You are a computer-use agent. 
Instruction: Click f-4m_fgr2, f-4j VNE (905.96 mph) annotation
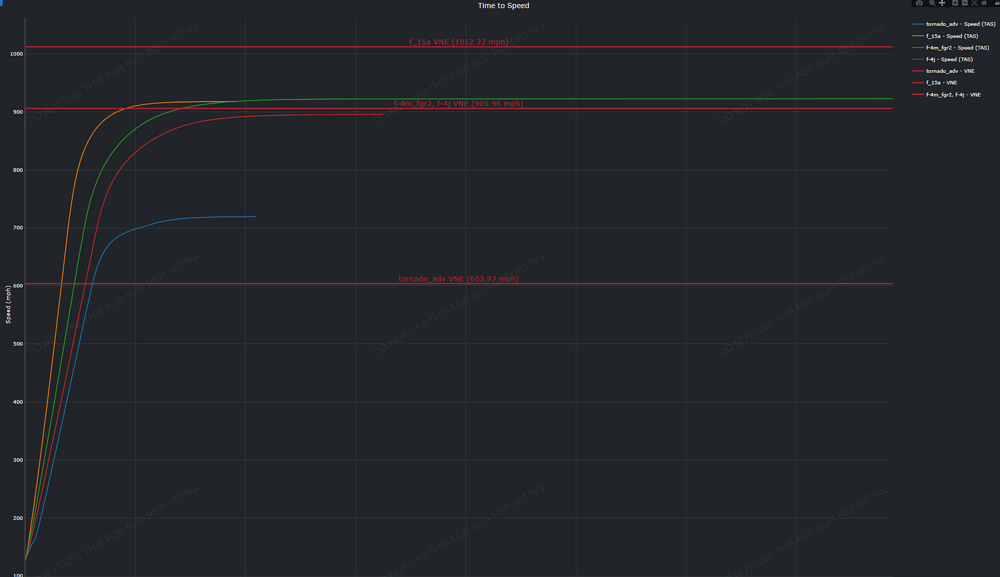[x=458, y=104]
